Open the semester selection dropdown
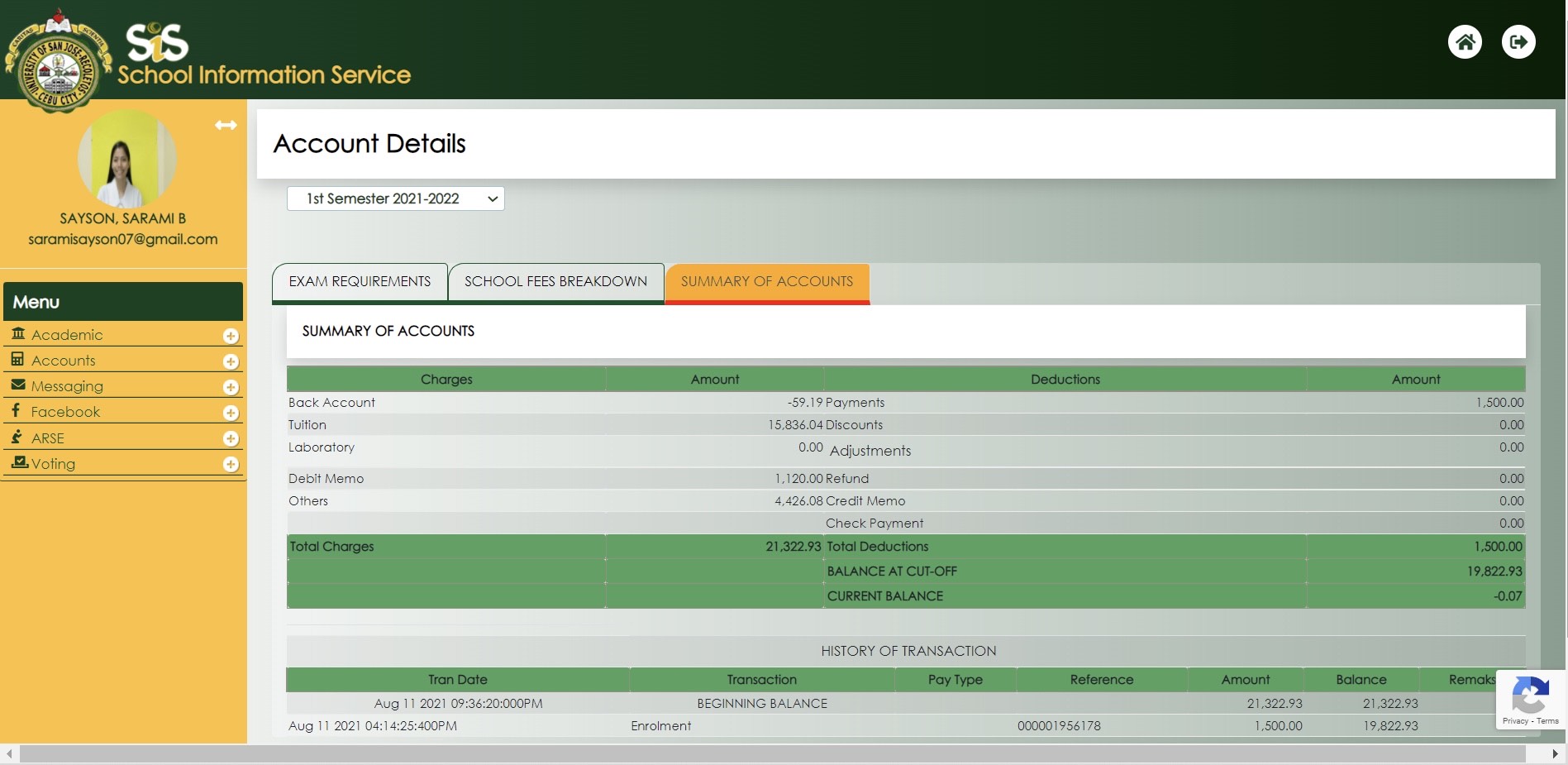The width and height of the screenshot is (1568, 765). [395, 198]
